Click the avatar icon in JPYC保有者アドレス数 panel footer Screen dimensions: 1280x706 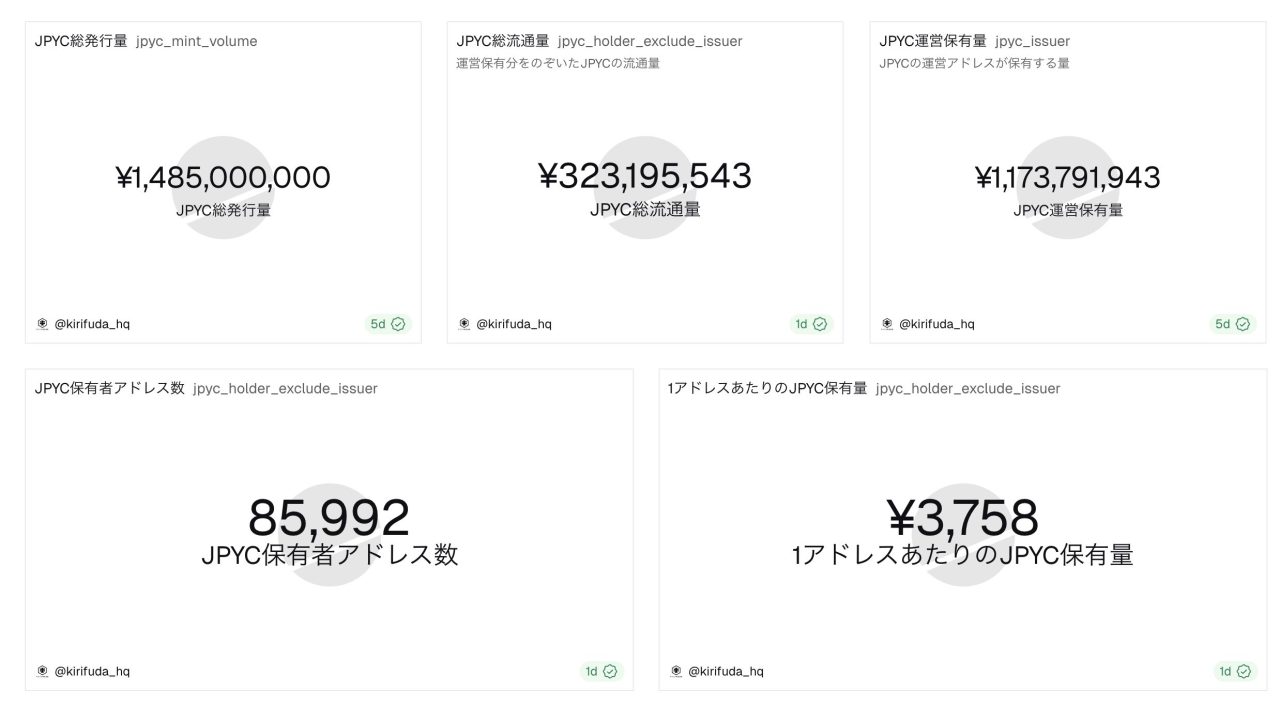click(x=42, y=671)
